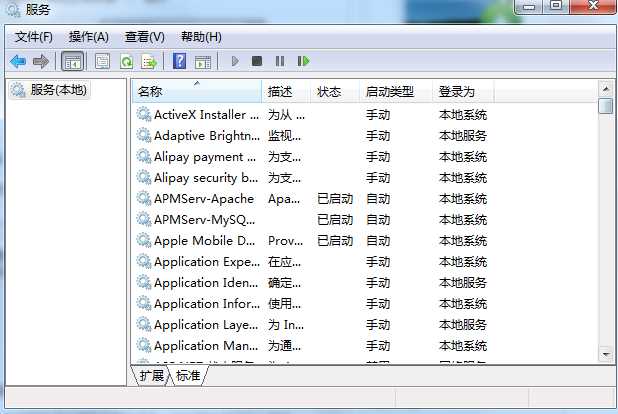Click 自动 startup type of APMServ-MySQL
Image resolution: width=618 pixels, height=414 pixels.
pos(378,220)
